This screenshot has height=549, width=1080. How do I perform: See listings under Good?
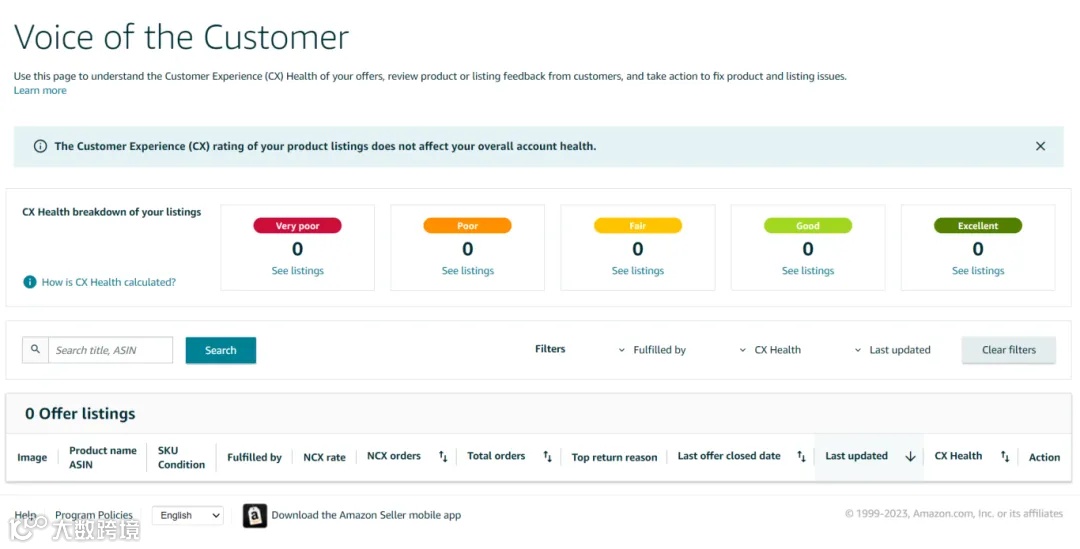coord(808,271)
